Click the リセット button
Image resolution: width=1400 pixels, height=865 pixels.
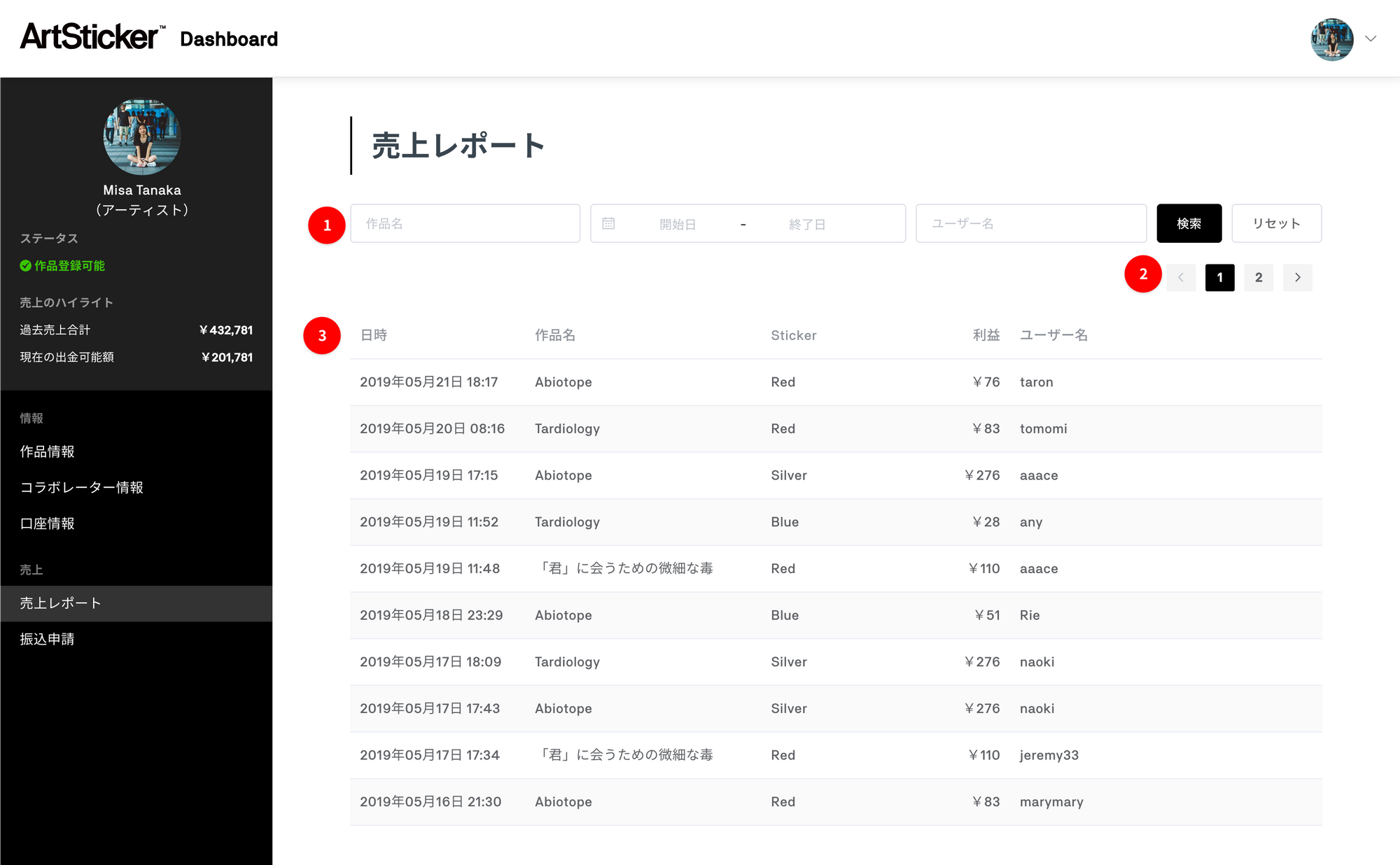(1276, 223)
